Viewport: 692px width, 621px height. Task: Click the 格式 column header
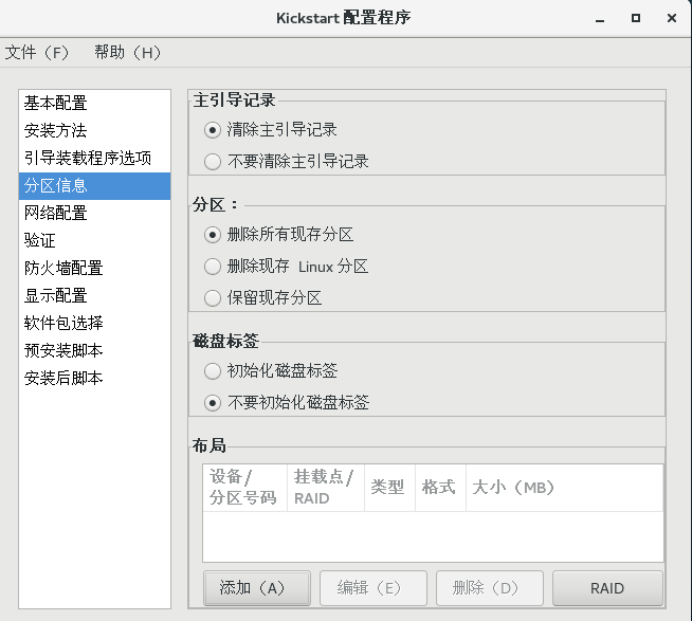pos(440,488)
